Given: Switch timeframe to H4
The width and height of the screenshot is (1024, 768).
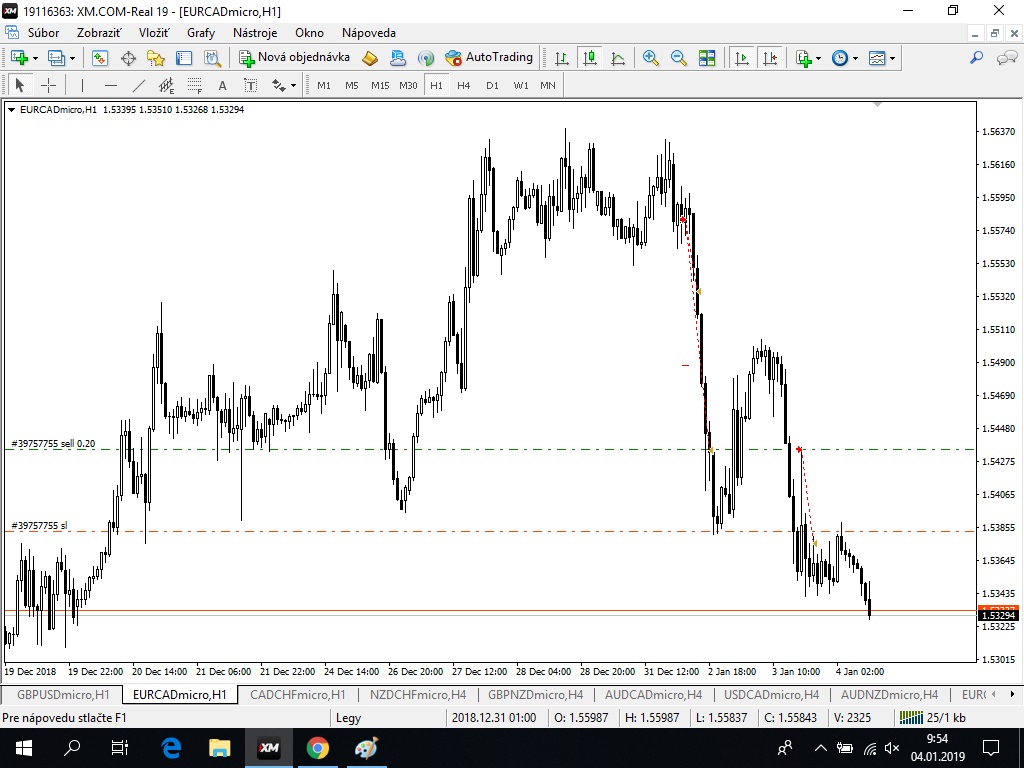Looking at the screenshot, I should pyautogui.click(x=464, y=85).
